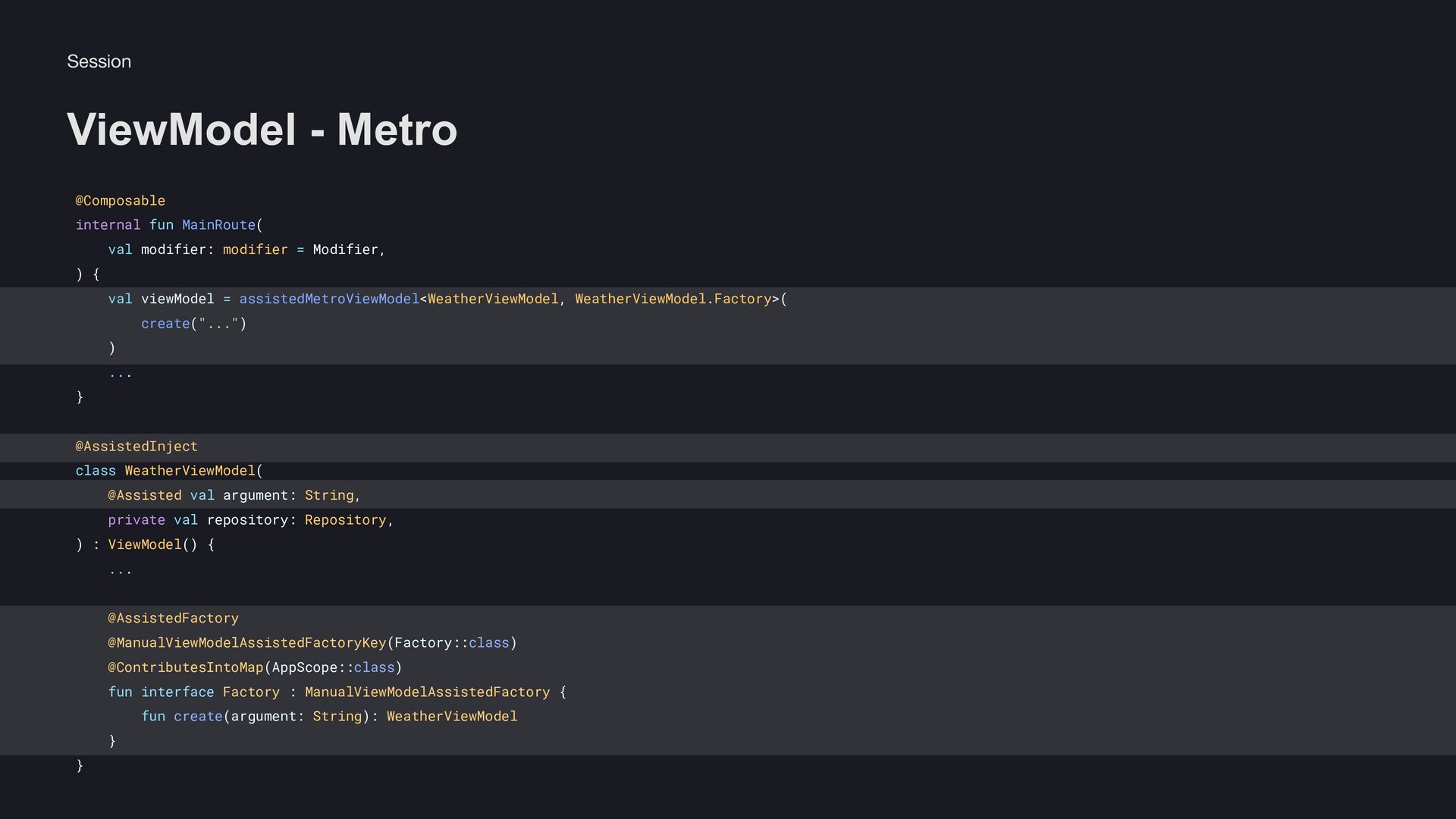The image size is (1456, 819).
Task: Click the WeatherViewModel return type
Action: (x=452, y=717)
